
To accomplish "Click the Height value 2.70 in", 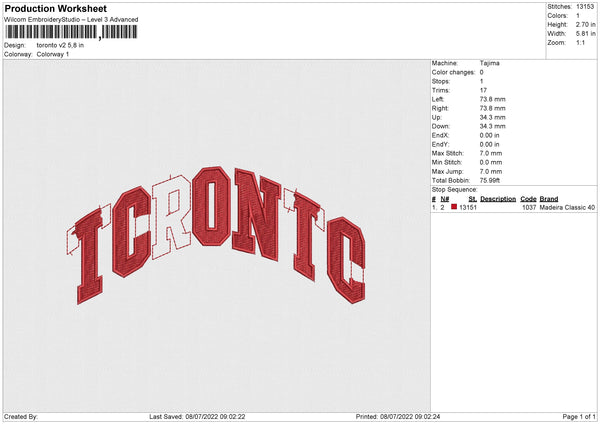I will (585, 24).
